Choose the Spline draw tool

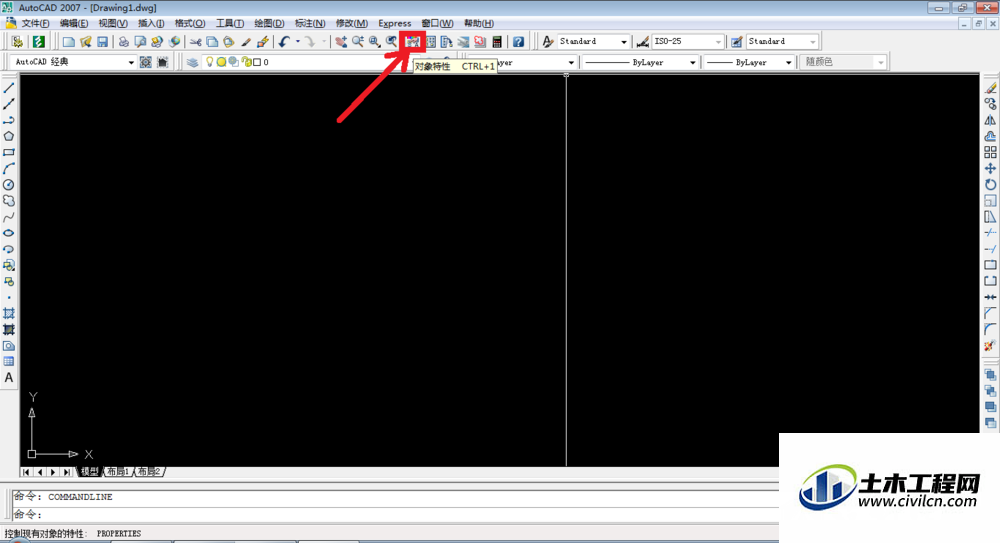pyautogui.click(x=9, y=217)
